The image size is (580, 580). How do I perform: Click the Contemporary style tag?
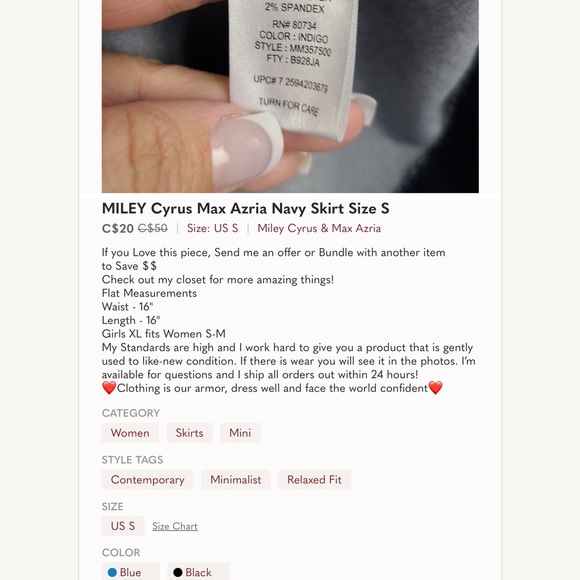point(148,480)
